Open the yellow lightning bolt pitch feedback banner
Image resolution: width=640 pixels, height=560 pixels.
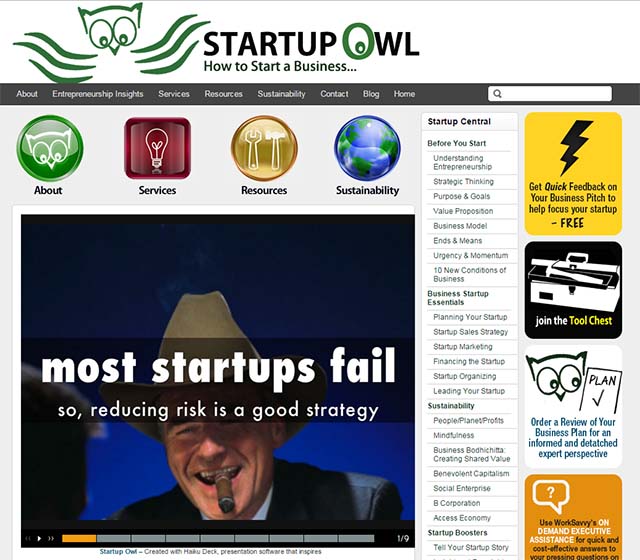tap(573, 174)
